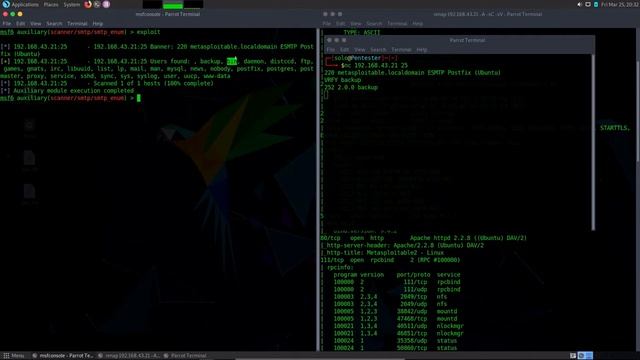Image resolution: width=640 pixels, height=360 pixels.
Task: Open File menu in front Parrot Terminal
Action: (331, 50)
